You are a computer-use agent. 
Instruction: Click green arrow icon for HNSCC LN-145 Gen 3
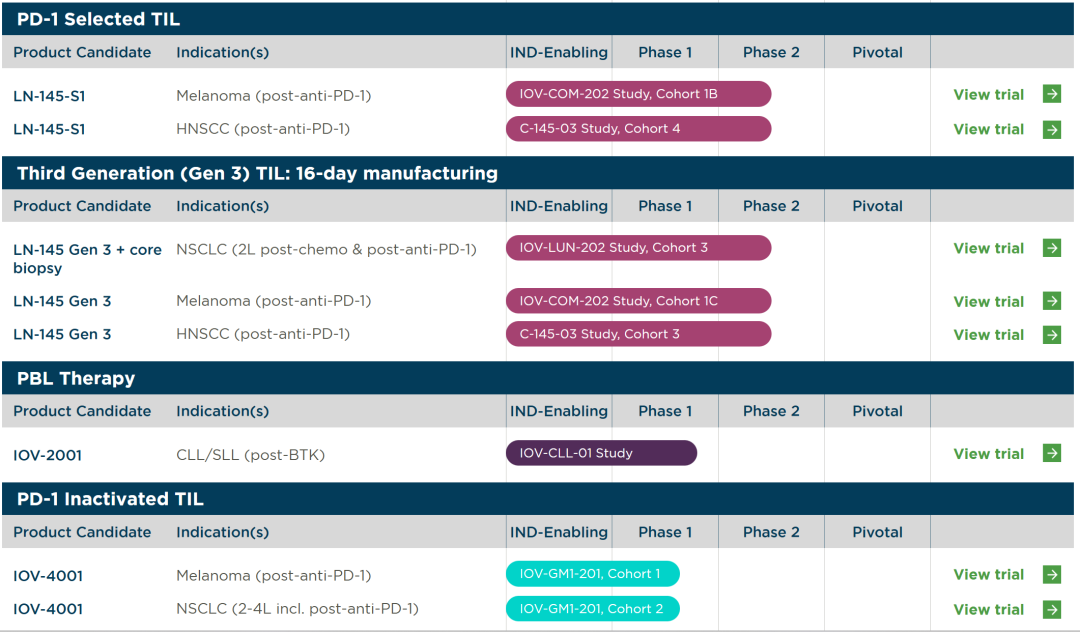(1052, 335)
